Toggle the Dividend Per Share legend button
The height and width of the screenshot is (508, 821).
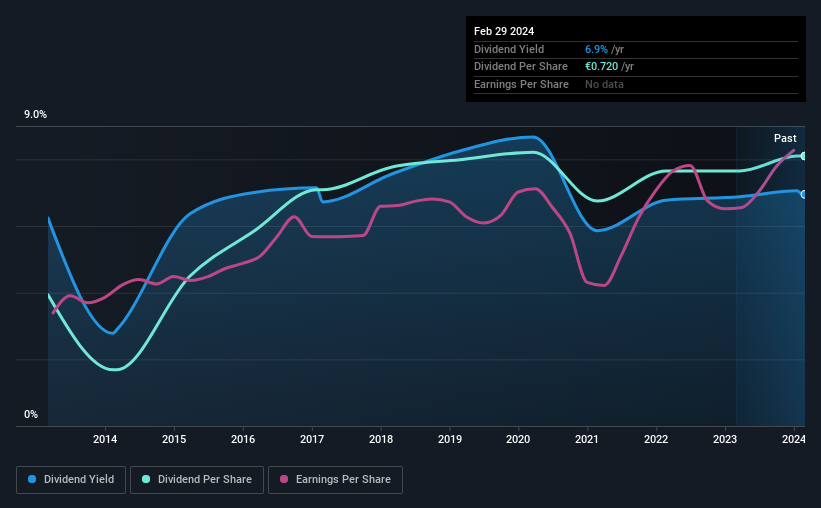(197, 480)
